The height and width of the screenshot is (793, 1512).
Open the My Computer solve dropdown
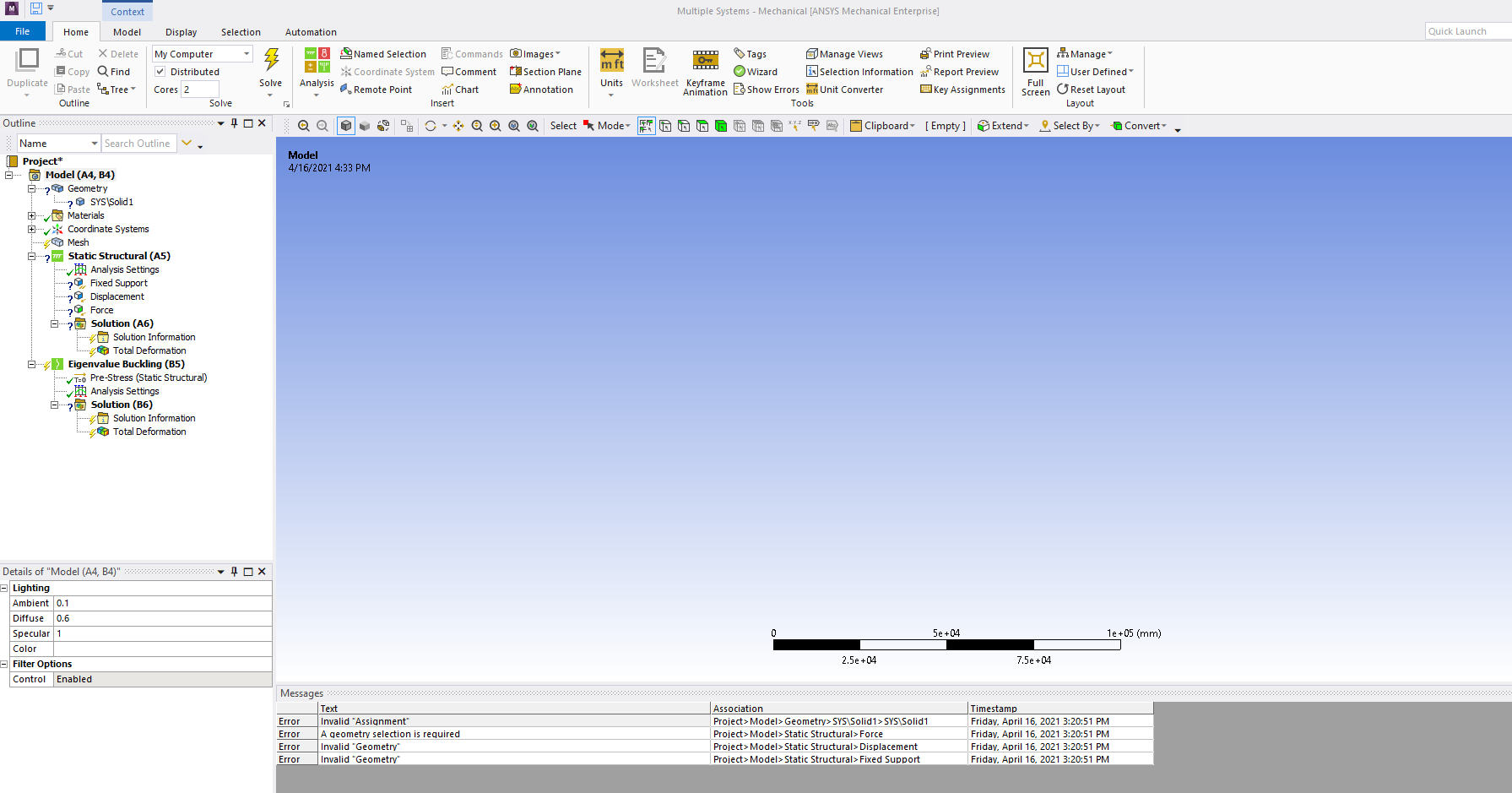click(x=203, y=54)
